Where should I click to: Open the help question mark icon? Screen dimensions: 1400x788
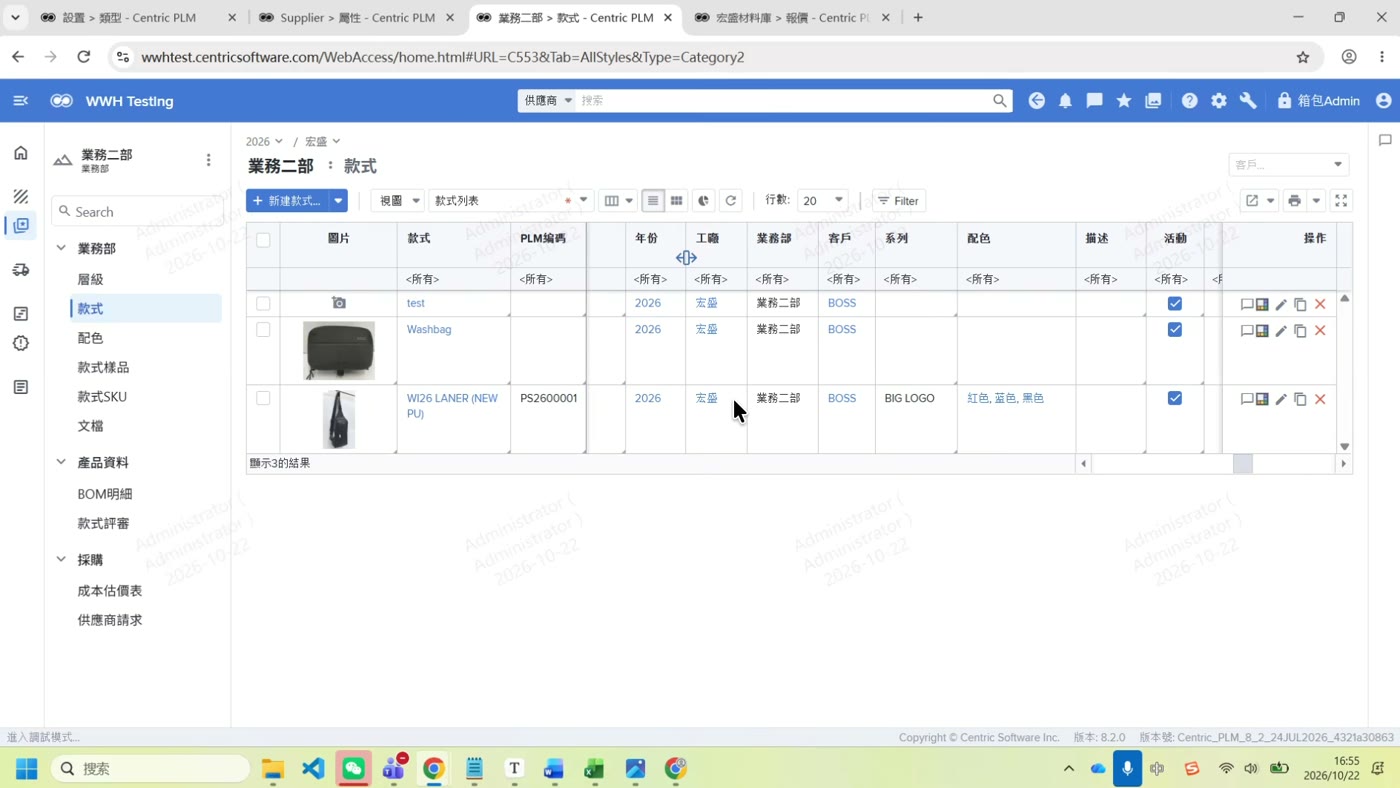[1189, 101]
